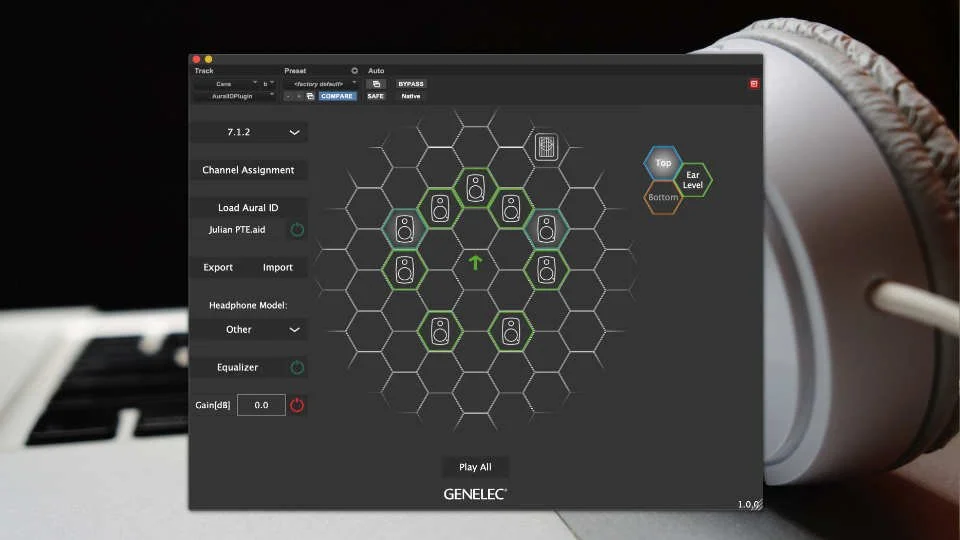
Task: Select the right side surround speaker beside the arrow
Action: click(546, 270)
